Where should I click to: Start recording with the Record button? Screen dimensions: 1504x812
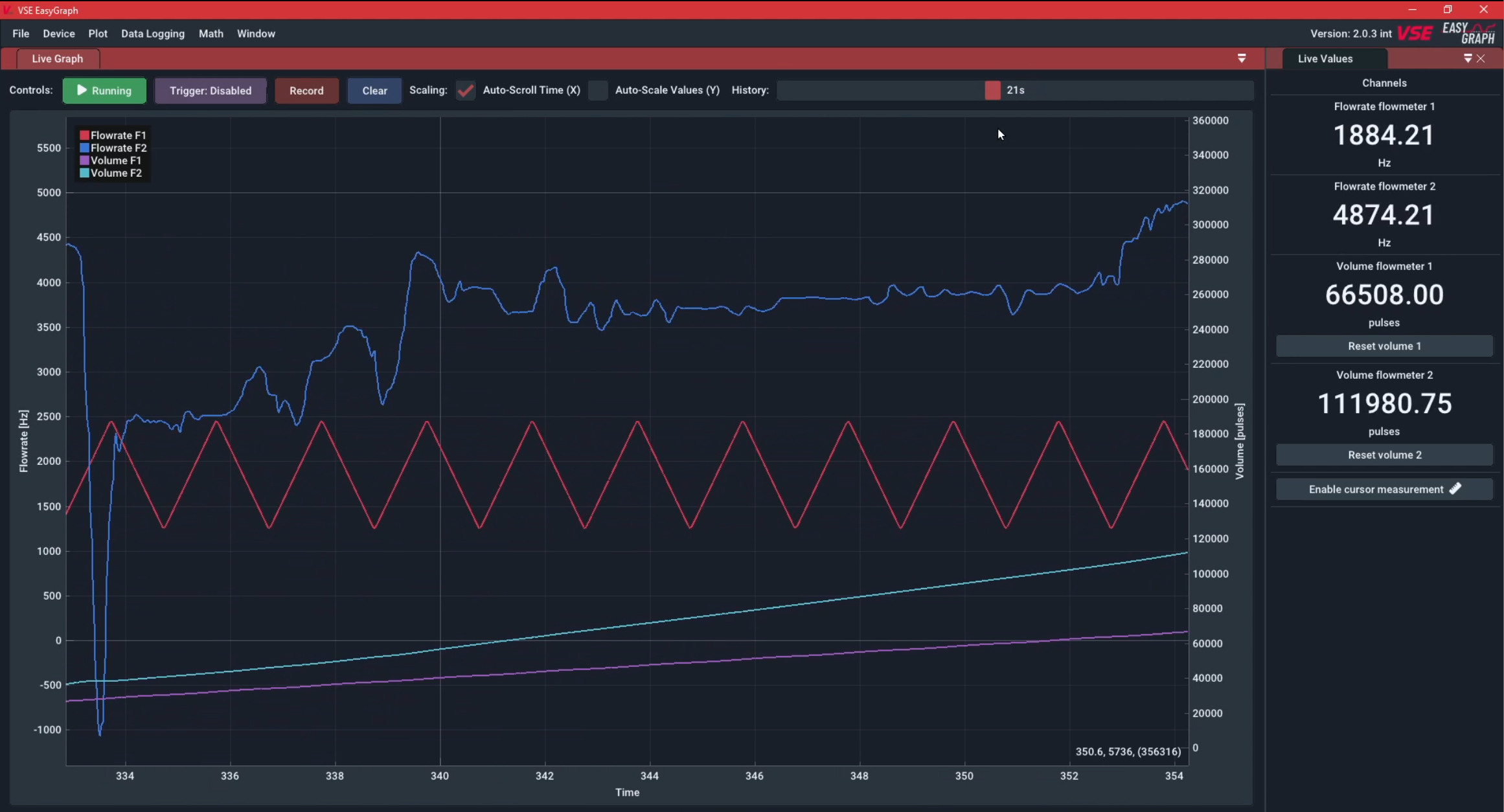pos(306,91)
